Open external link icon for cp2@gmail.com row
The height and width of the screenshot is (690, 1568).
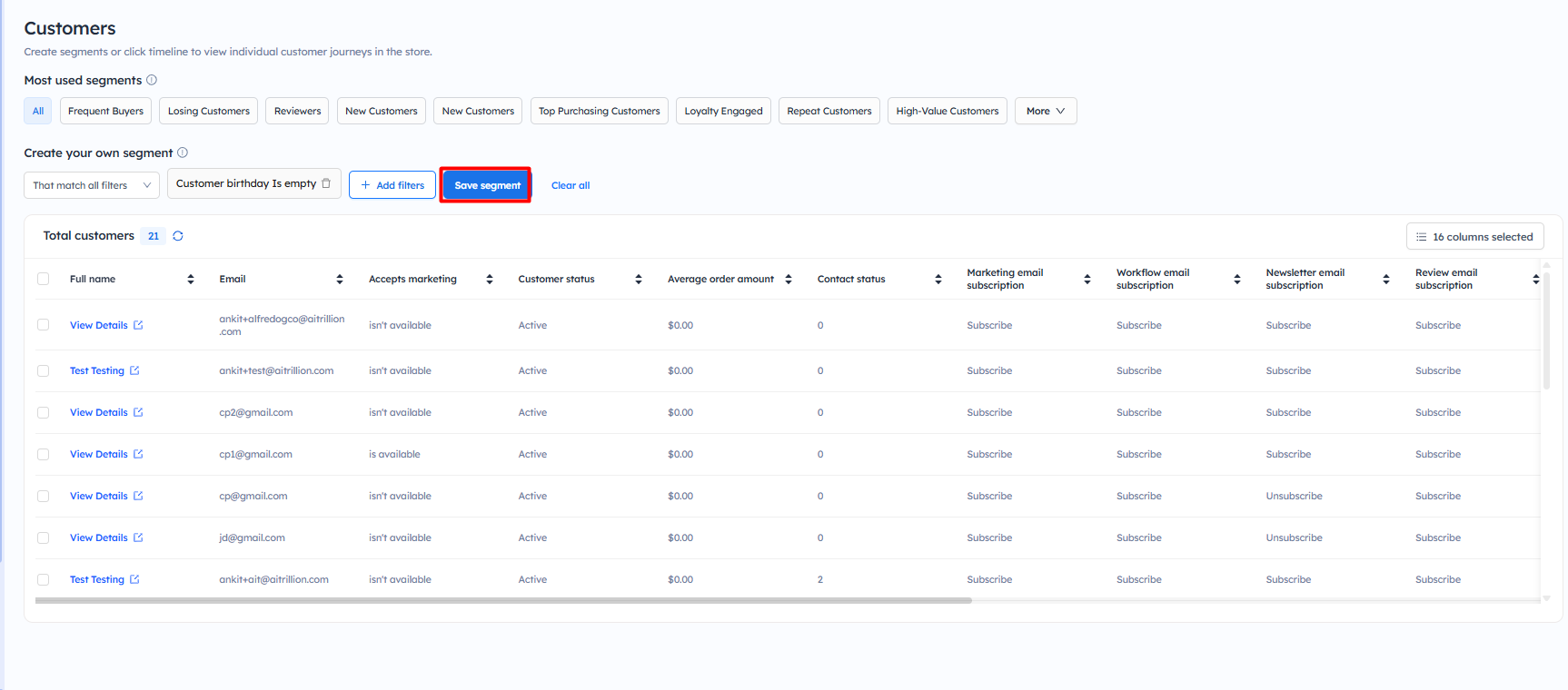[138, 412]
